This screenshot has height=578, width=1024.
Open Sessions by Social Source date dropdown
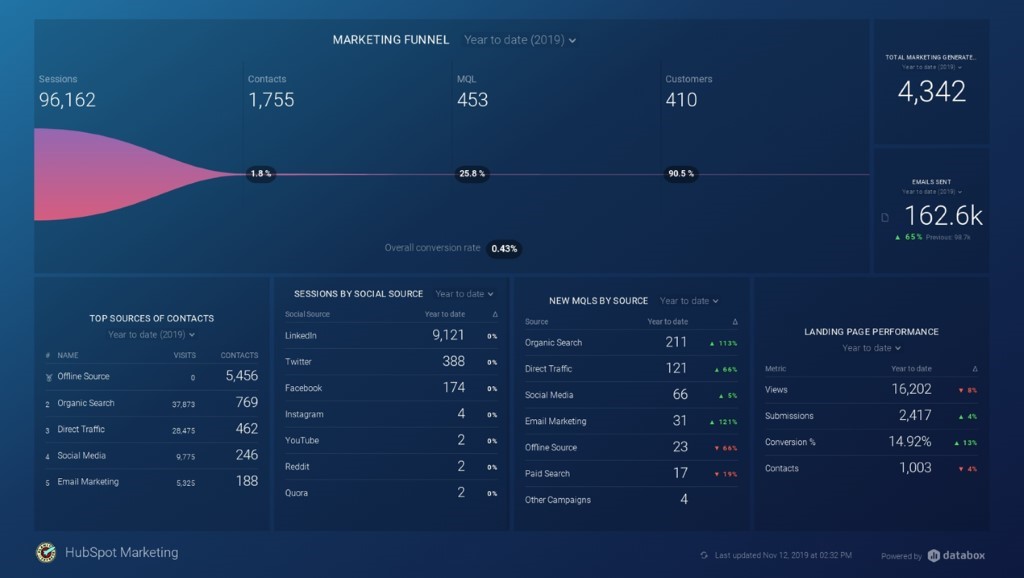pos(464,294)
